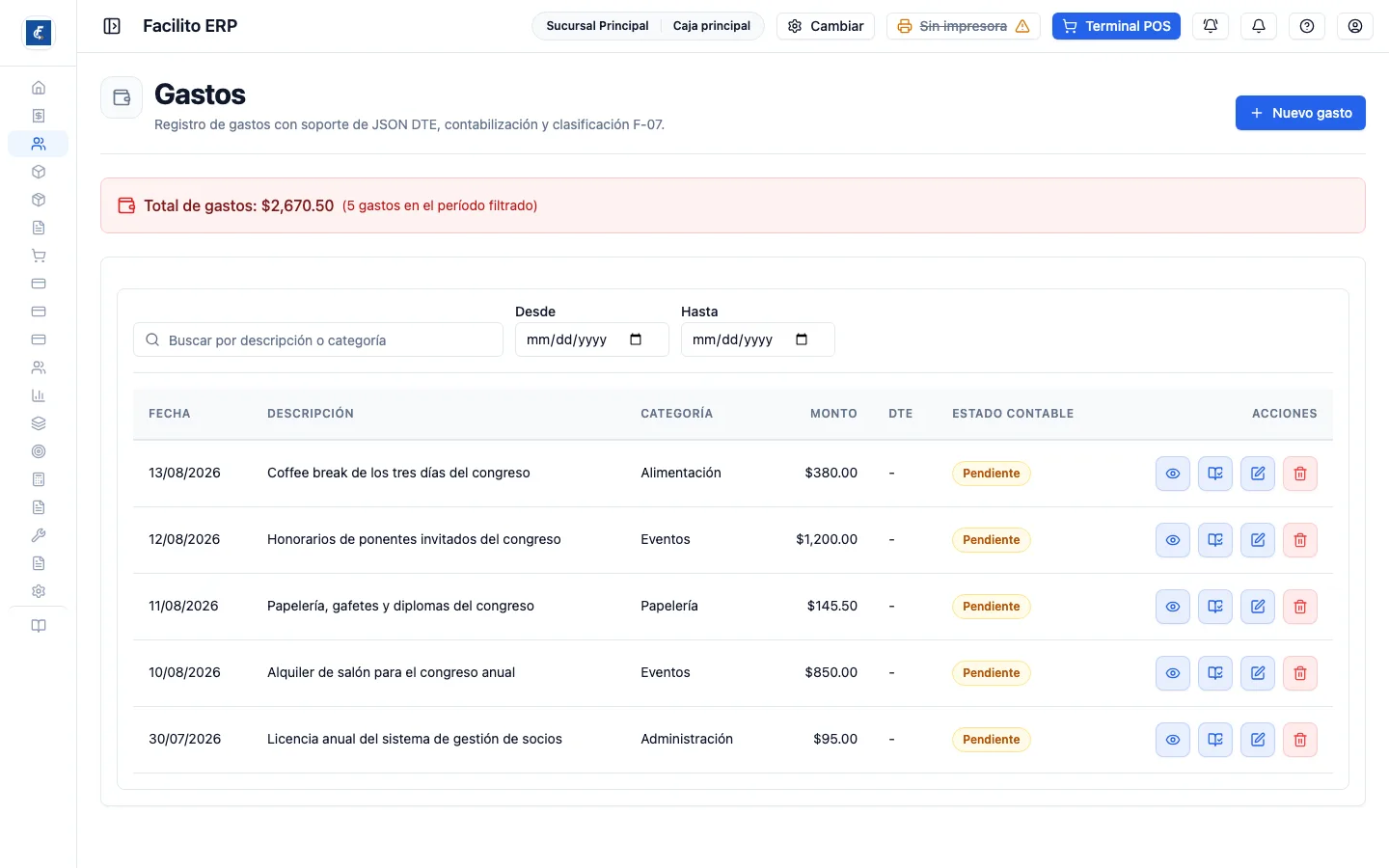Open the notifications bell icon
This screenshot has height=868, width=1389.
[1259, 26]
